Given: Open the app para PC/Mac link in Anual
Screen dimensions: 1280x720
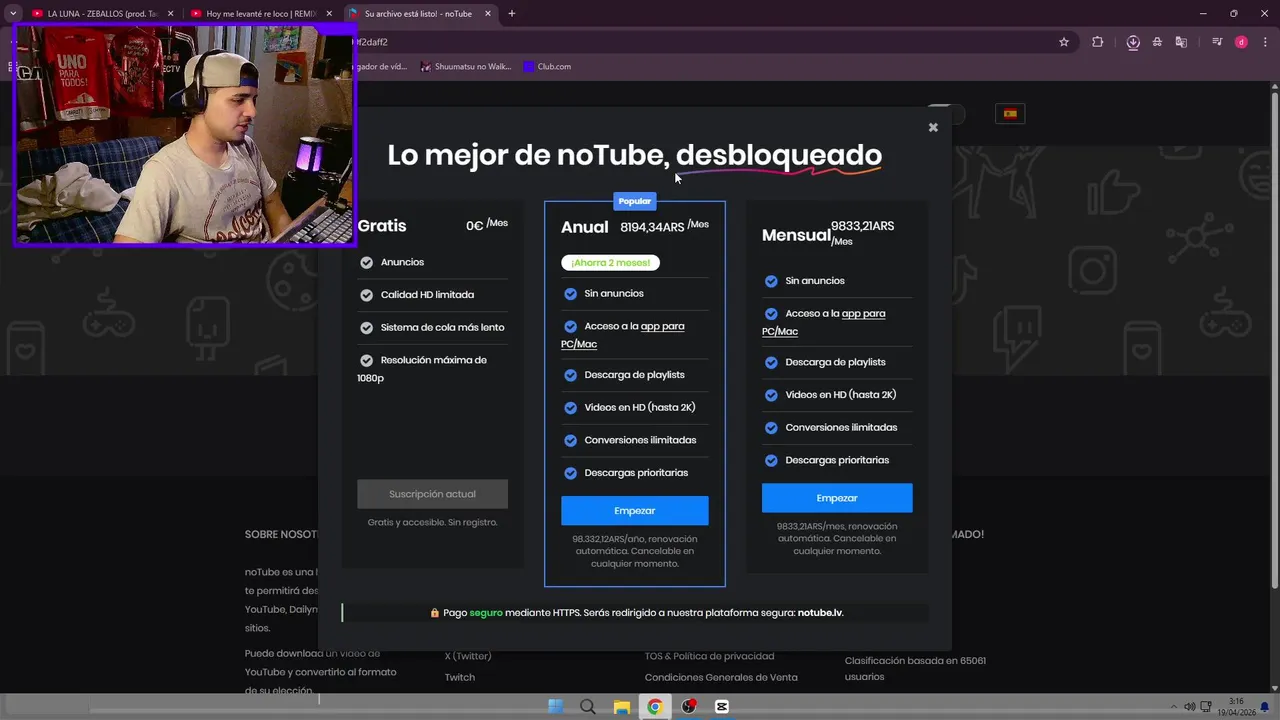Looking at the screenshot, I should point(662,326).
